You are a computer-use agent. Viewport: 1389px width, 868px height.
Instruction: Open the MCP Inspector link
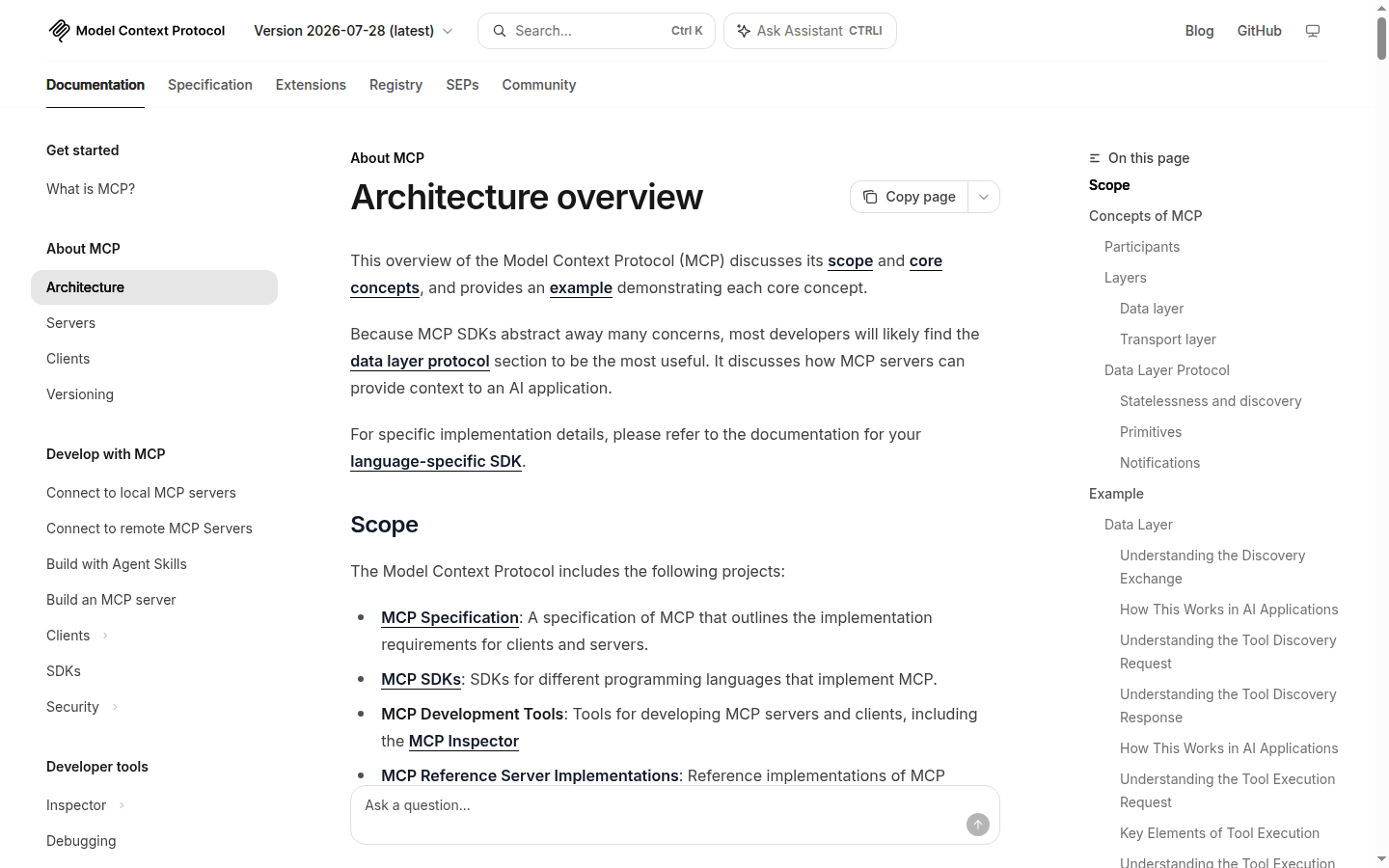coord(464,741)
